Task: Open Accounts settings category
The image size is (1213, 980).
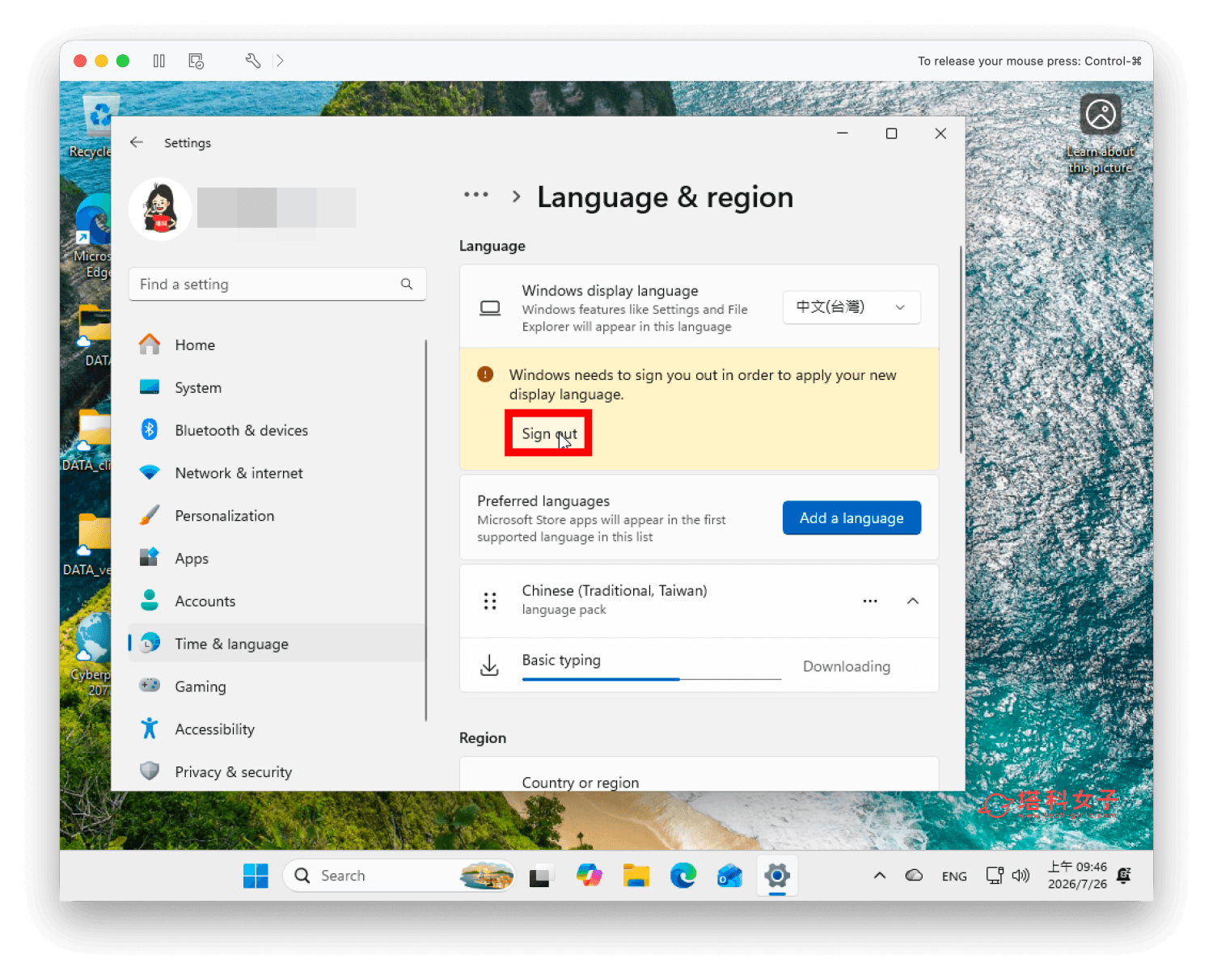Action: coord(277,602)
